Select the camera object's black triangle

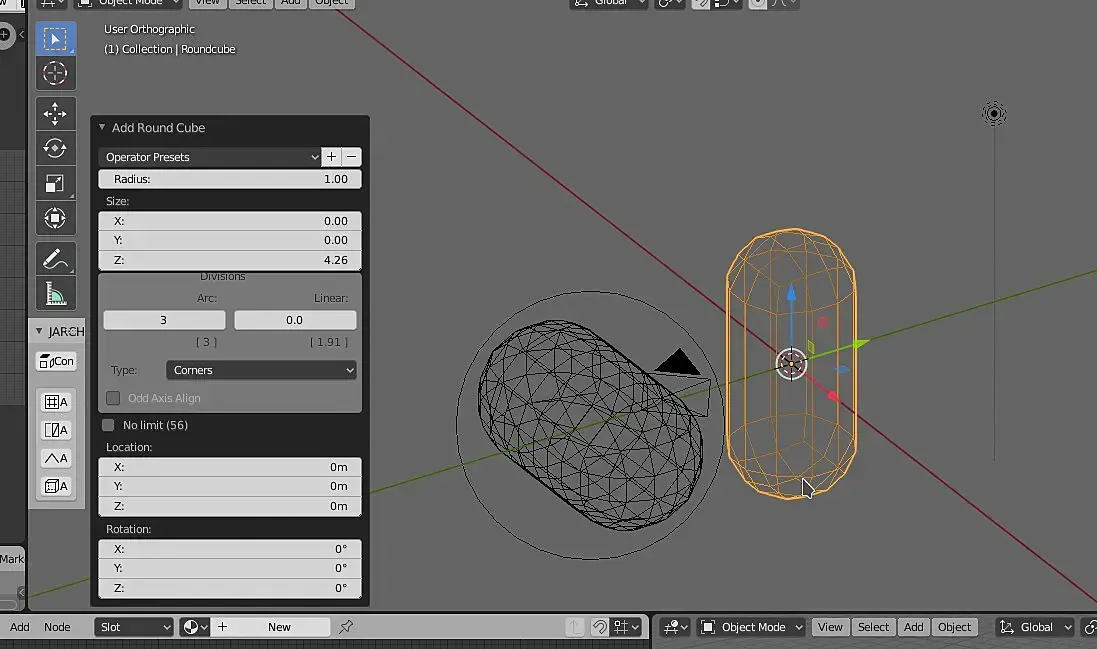(677, 362)
